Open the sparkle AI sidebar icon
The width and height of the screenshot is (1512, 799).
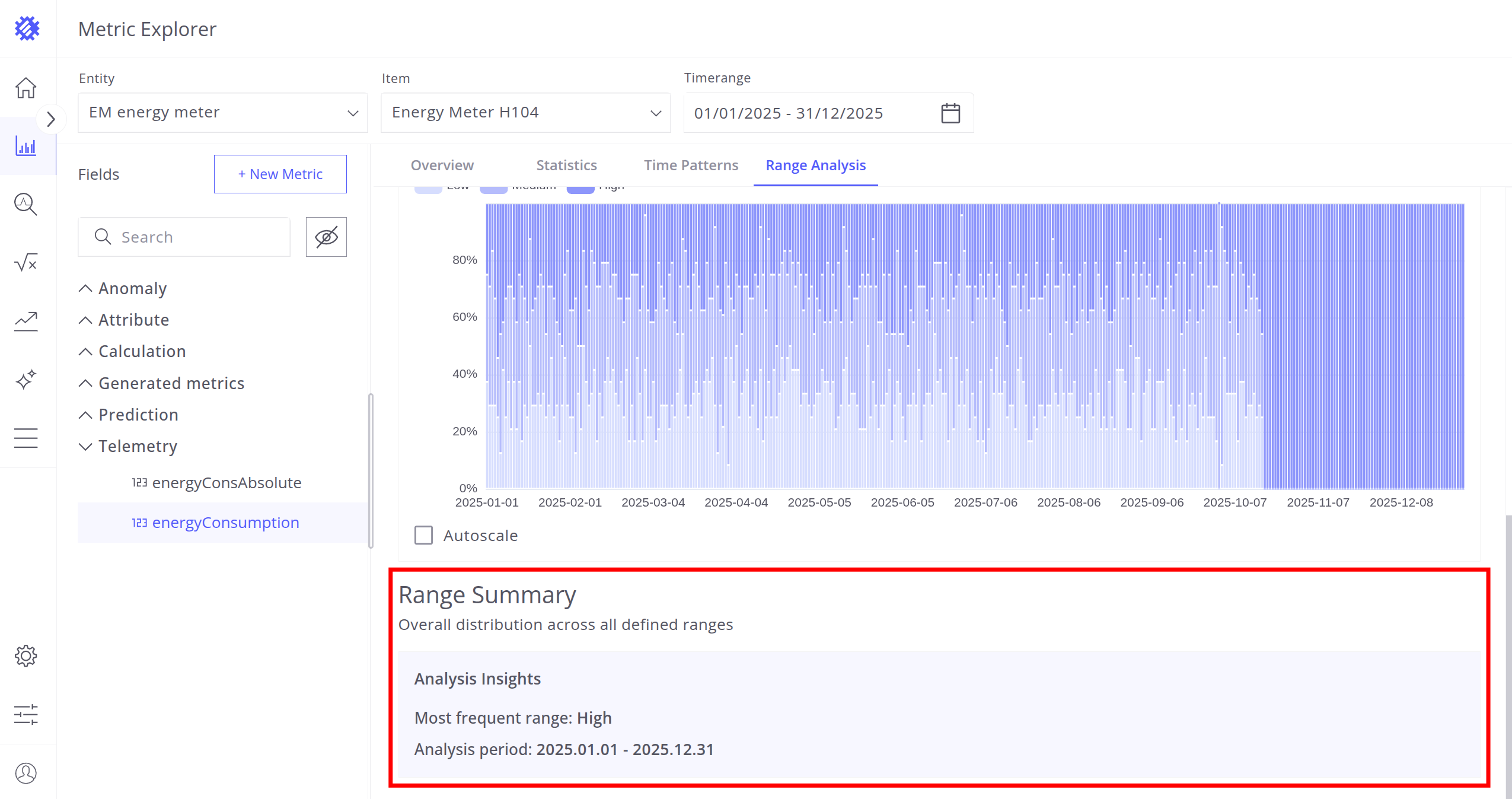point(25,380)
